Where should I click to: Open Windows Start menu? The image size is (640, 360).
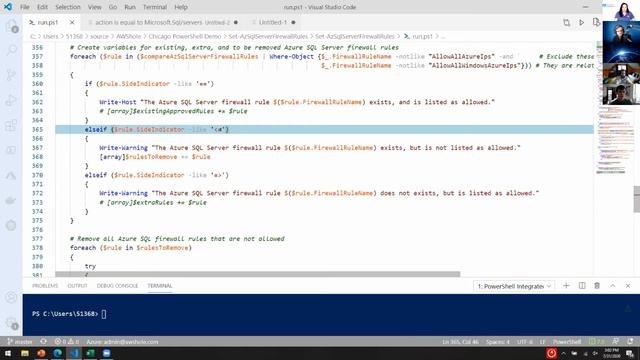point(8,353)
